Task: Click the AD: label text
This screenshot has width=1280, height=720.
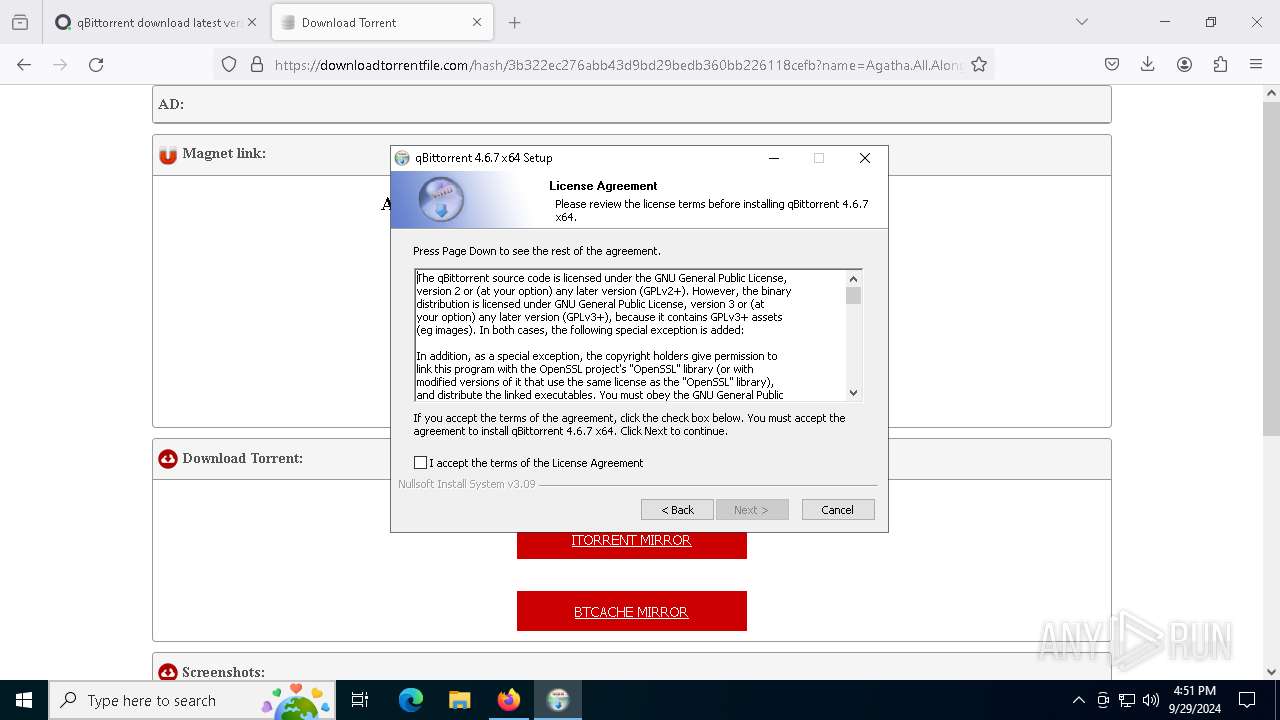Action: point(171,104)
